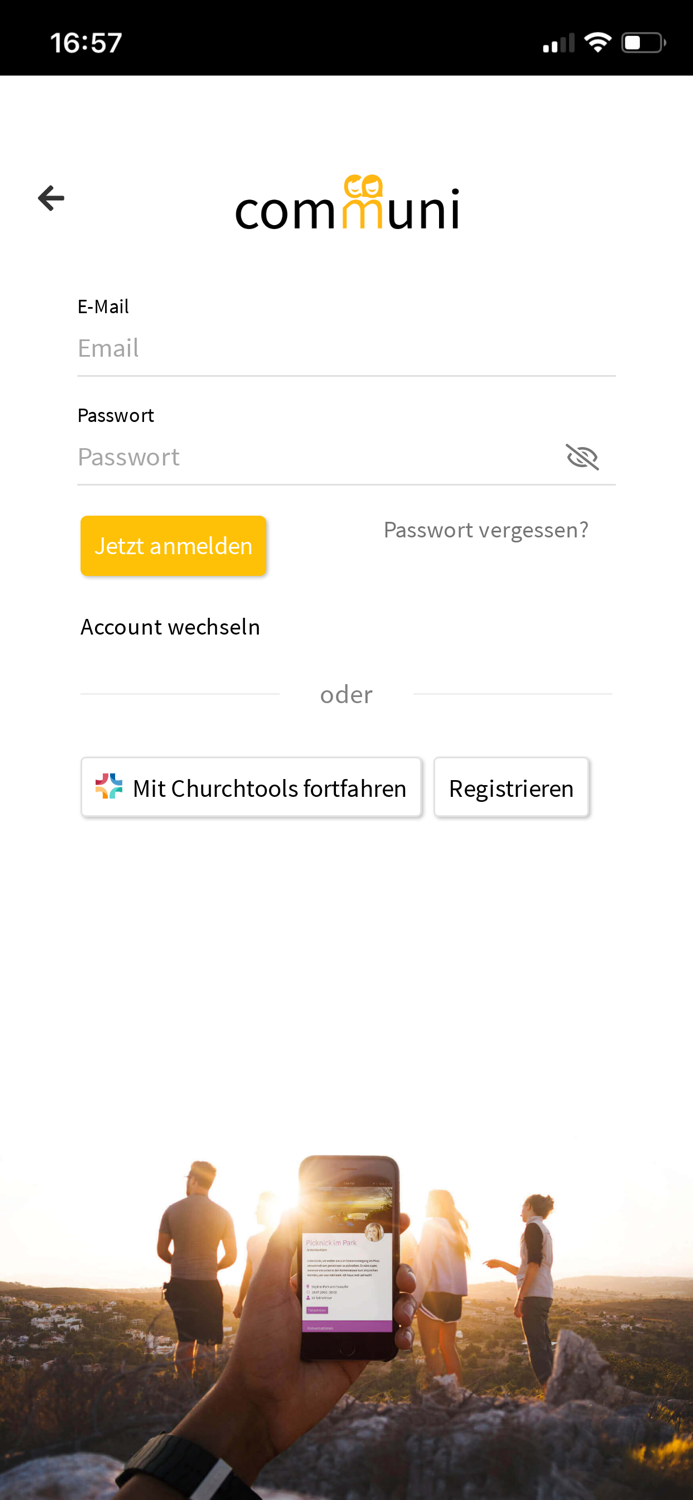The width and height of the screenshot is (693, 1500).
Task: Select the Churchtools cross icon
Action: pyautogui.click(x=108, y=787)
